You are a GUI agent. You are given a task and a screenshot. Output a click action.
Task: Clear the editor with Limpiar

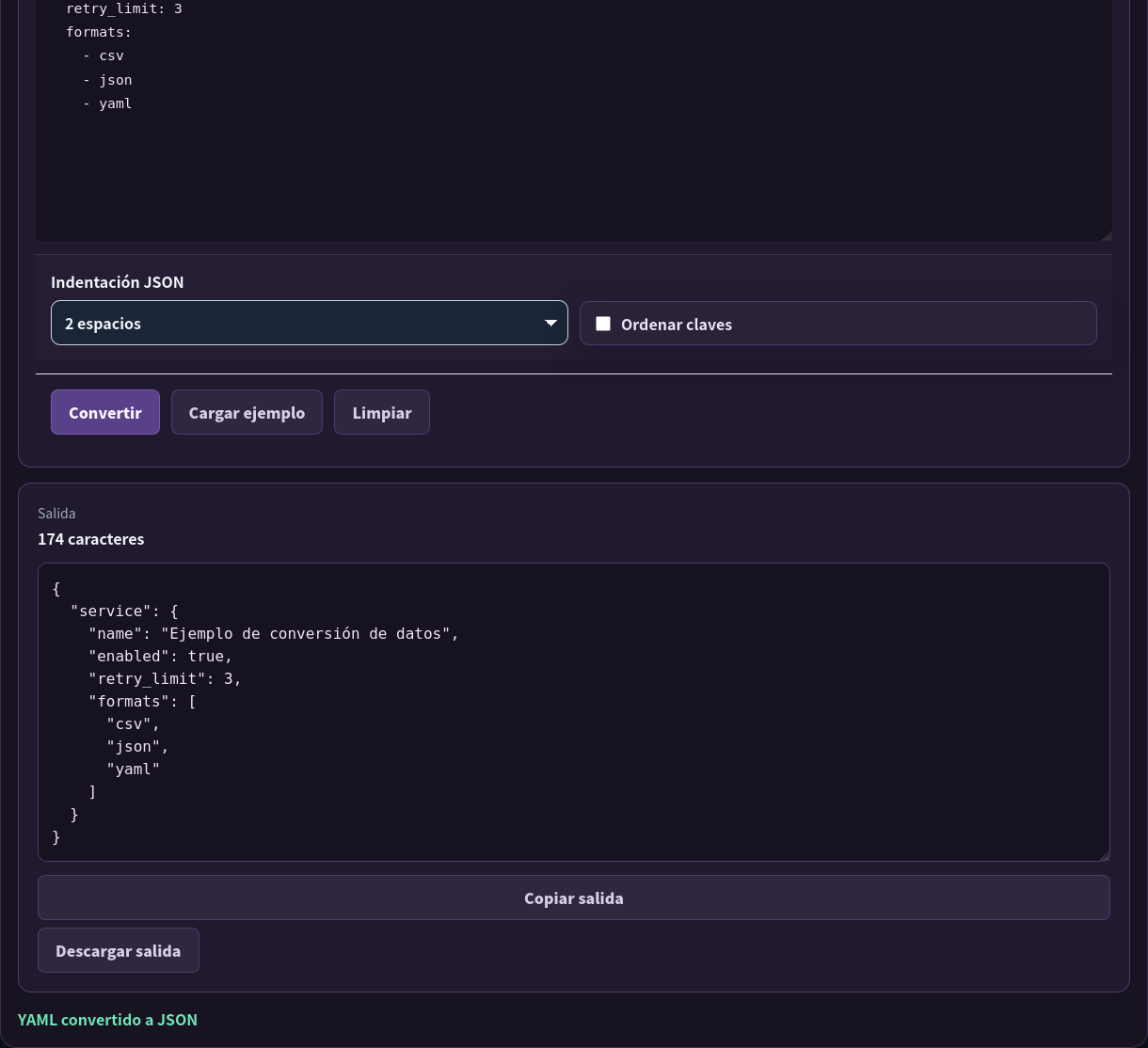pos(382,412)
